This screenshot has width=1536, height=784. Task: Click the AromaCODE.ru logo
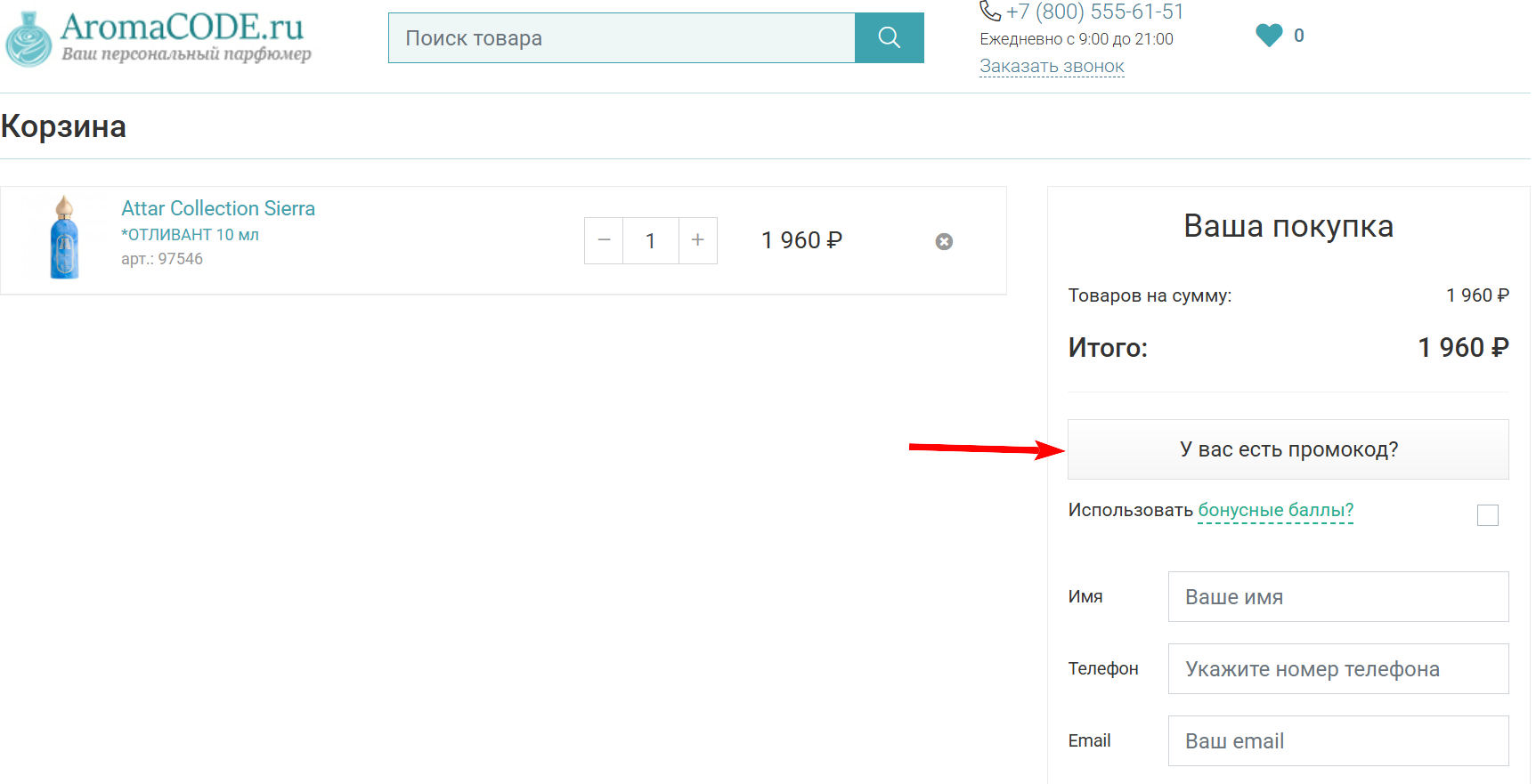click(158, 38)
